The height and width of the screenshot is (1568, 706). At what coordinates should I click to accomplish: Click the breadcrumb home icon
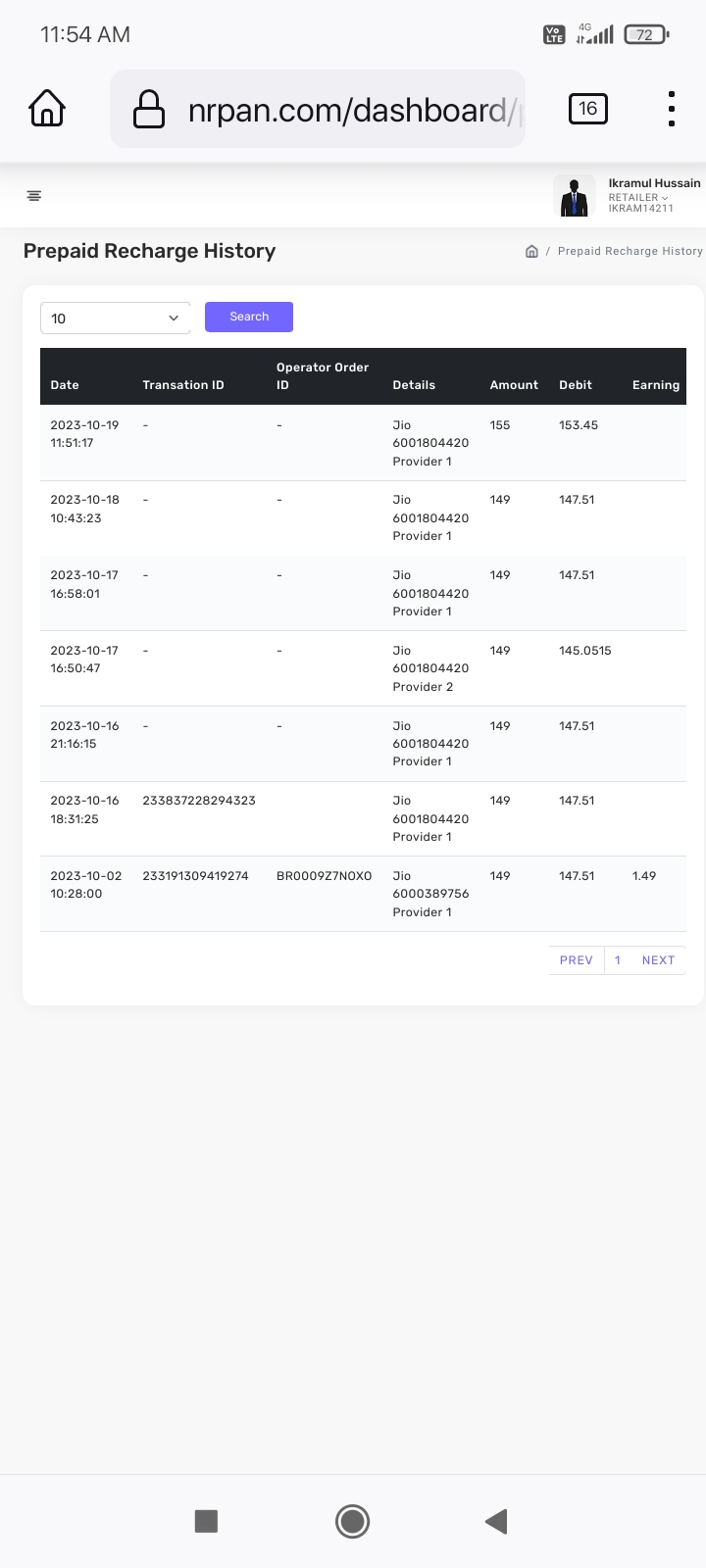pos(531,251)
